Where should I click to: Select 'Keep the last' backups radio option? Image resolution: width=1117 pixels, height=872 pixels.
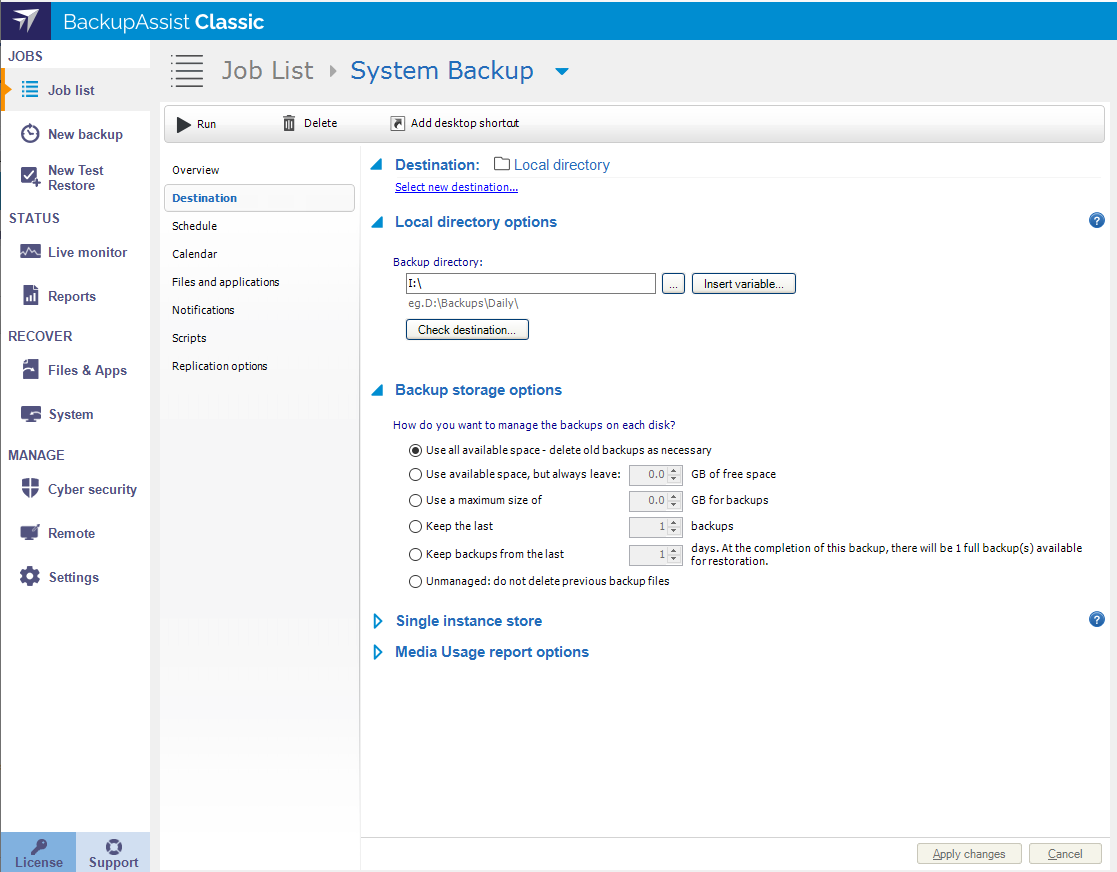[x=416, y=526]
